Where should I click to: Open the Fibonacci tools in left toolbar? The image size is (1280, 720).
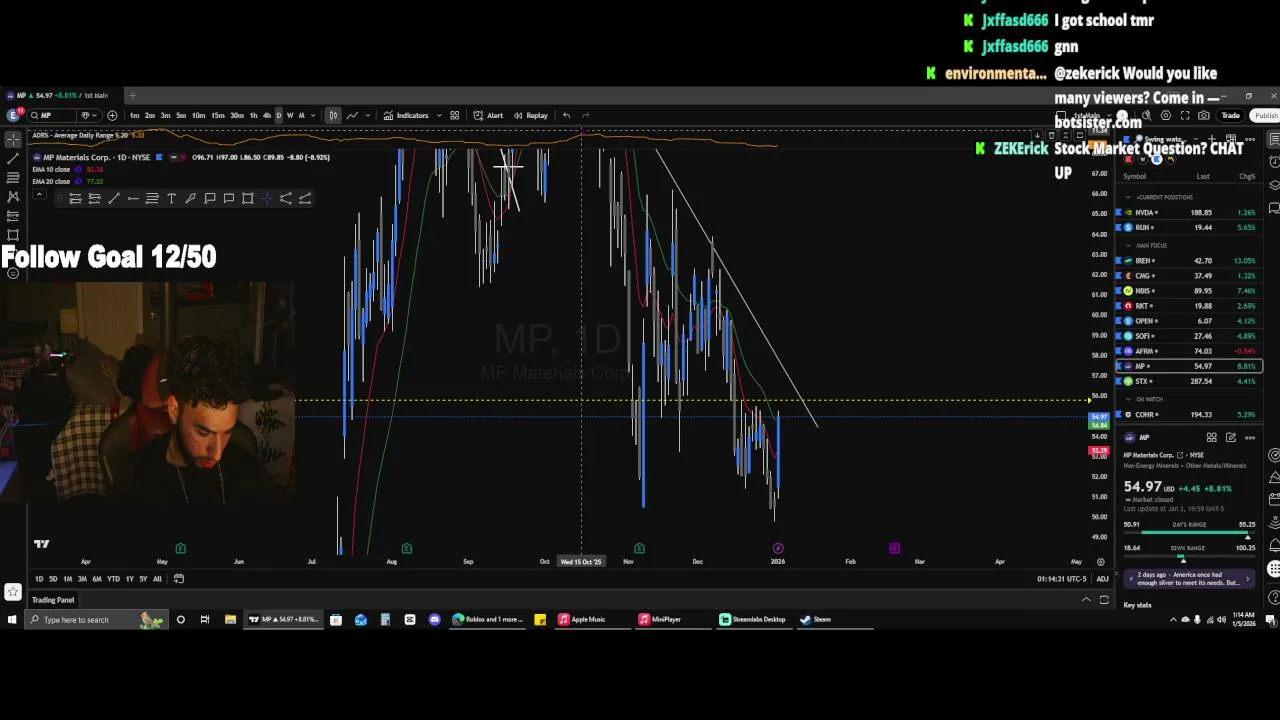(13, 178)
